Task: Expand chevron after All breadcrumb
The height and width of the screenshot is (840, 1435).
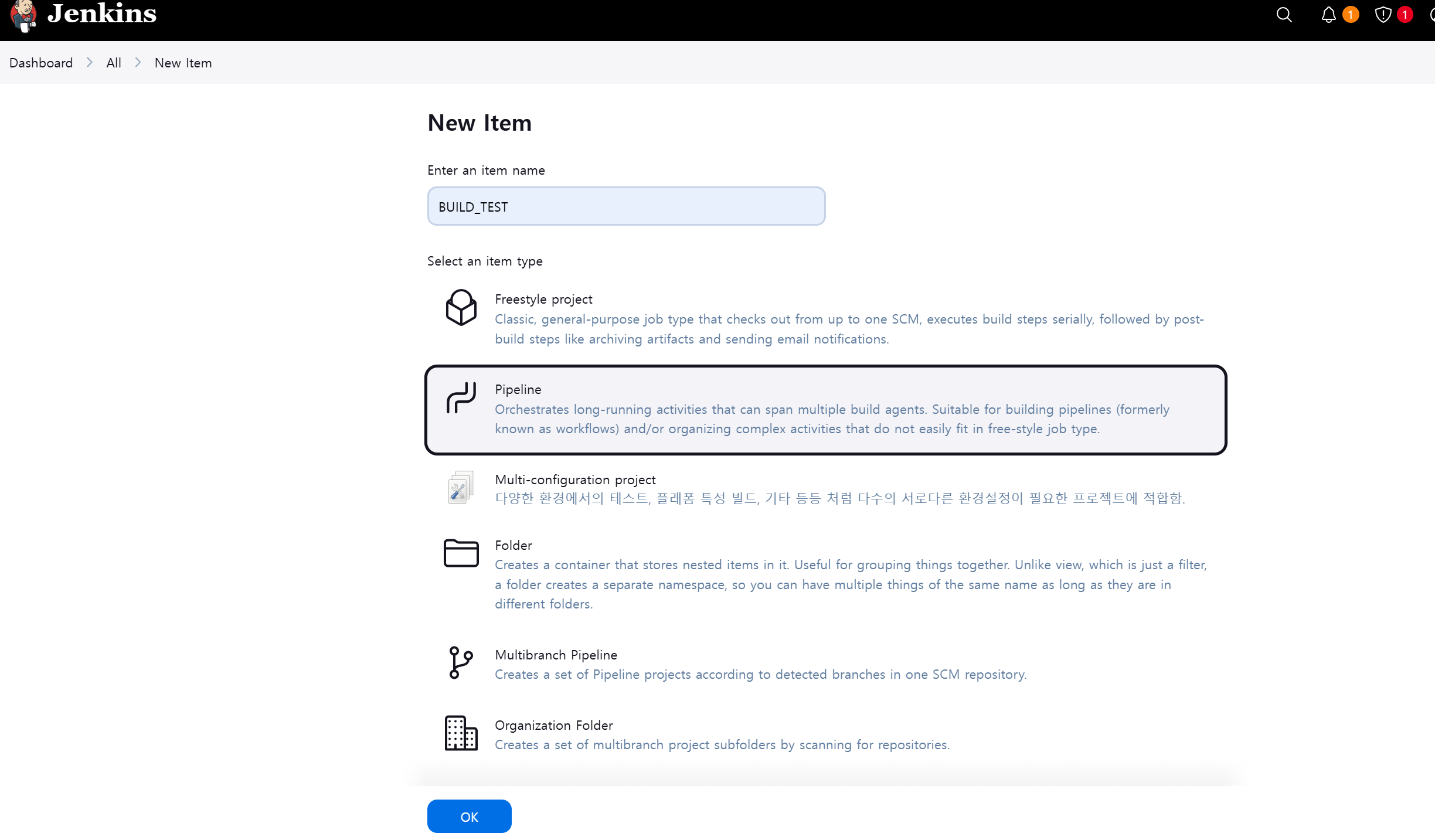Action: (138, 63)
